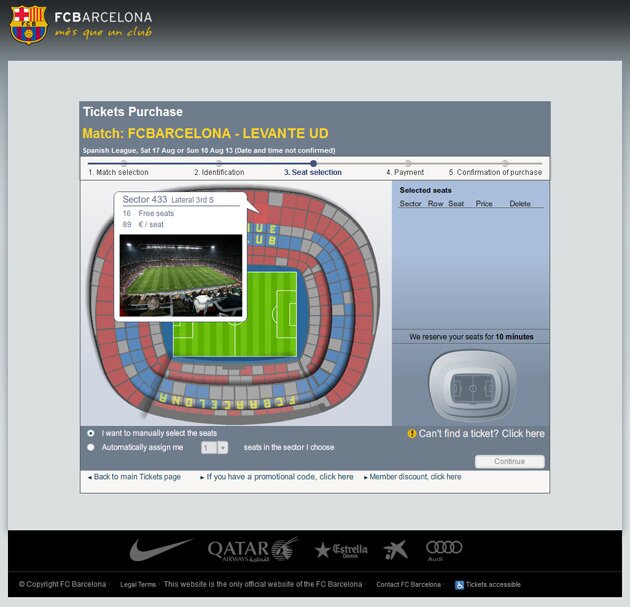Go to the Match selection step
Image resolution: width=630 pixels, height=607 pixels.
coord(119,172)
